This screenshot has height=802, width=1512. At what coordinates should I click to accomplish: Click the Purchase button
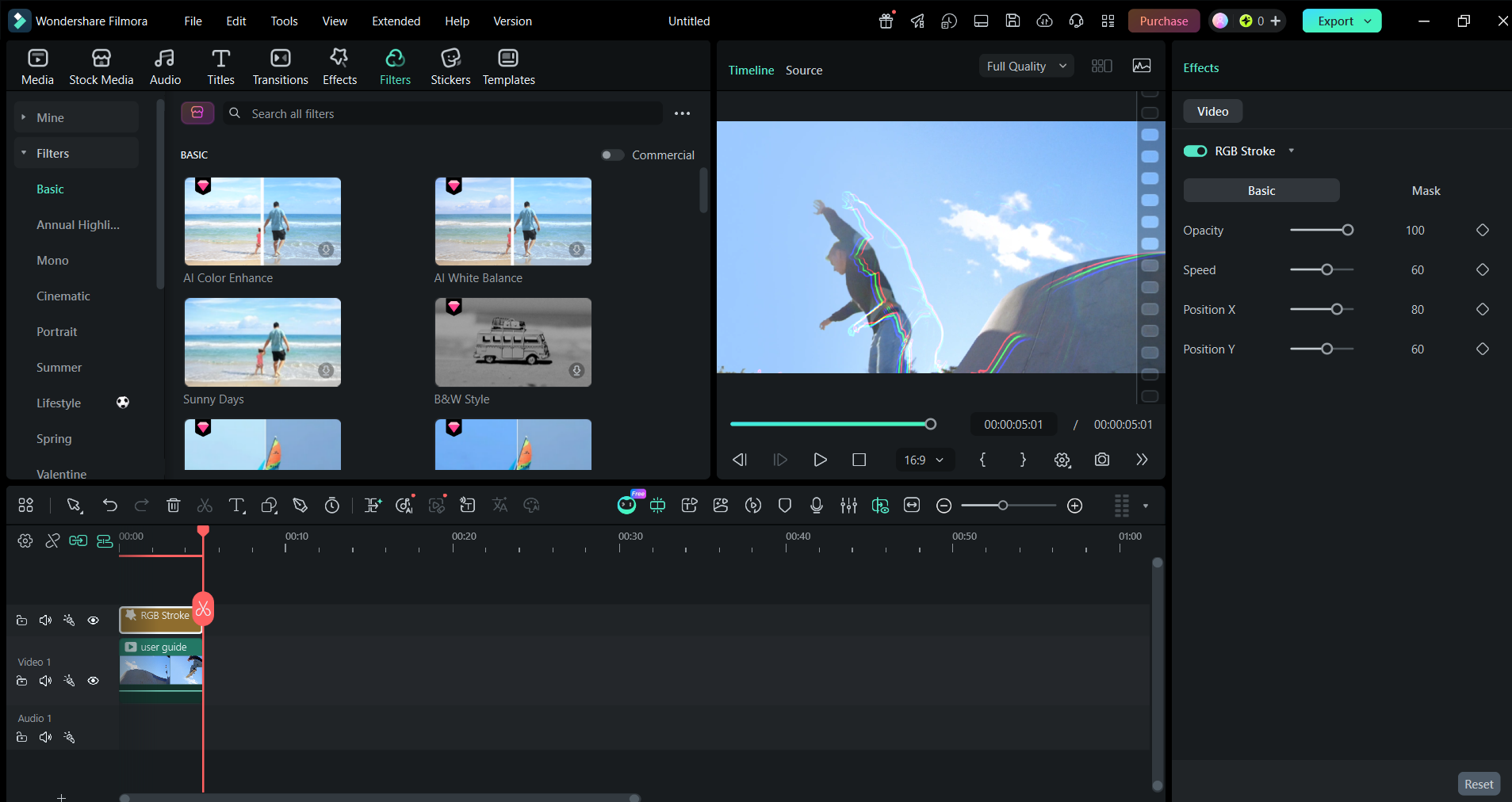click(x=1163, y=21)
